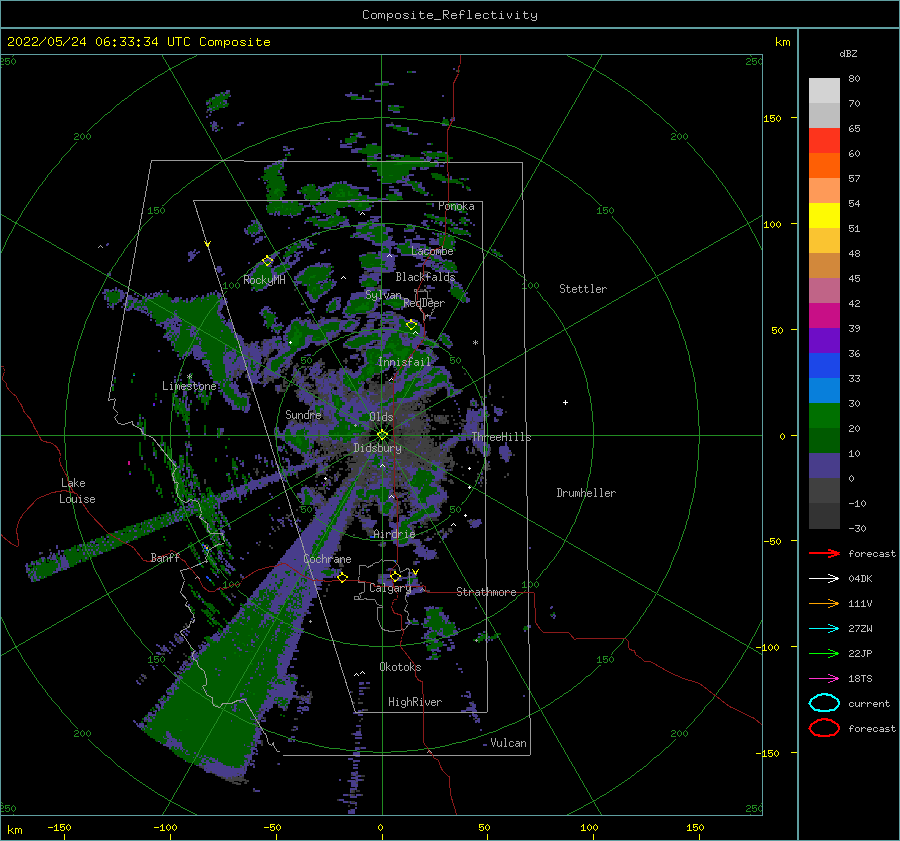
Task: Click the yellow radar site marker at Didsbury
Action: pos(382,435)
